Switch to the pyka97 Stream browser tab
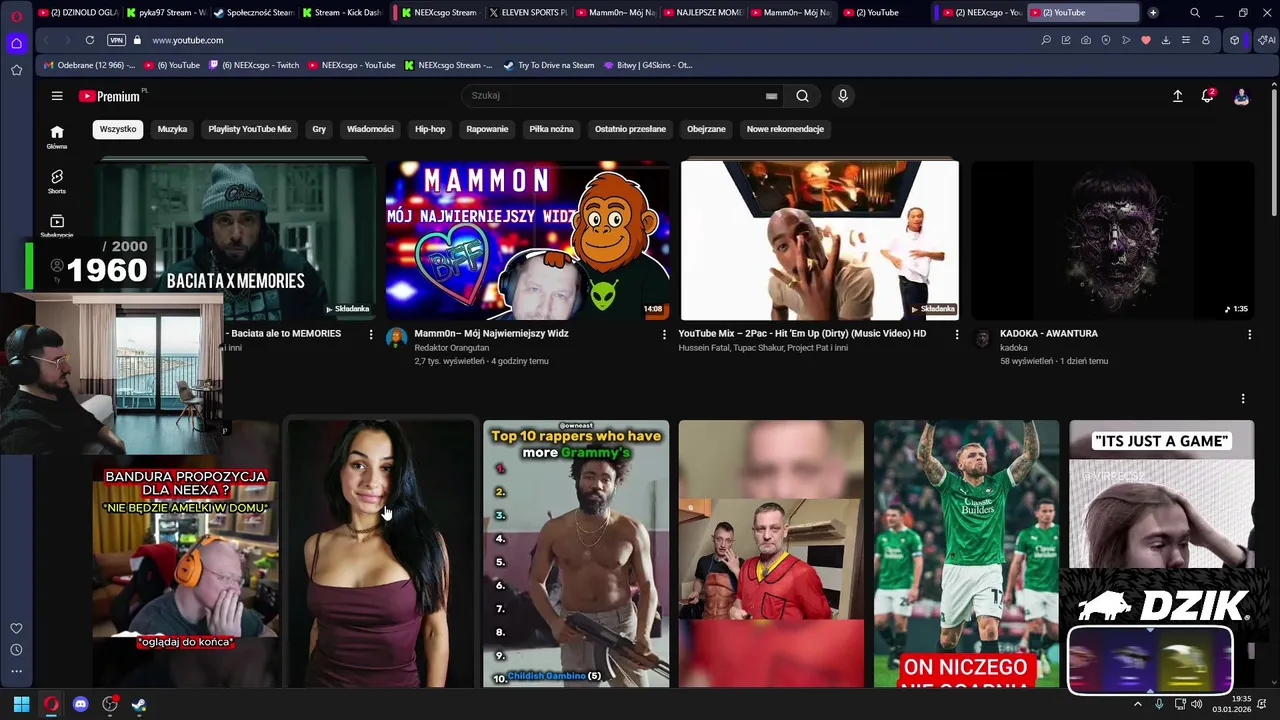 tap(165, 13)
